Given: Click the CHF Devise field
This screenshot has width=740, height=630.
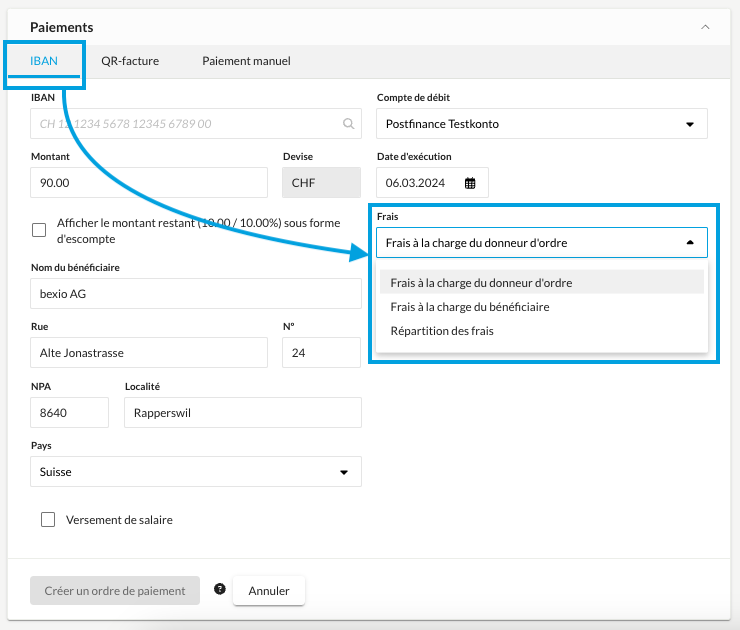Looking at the screenshot, I should point(321,183).
